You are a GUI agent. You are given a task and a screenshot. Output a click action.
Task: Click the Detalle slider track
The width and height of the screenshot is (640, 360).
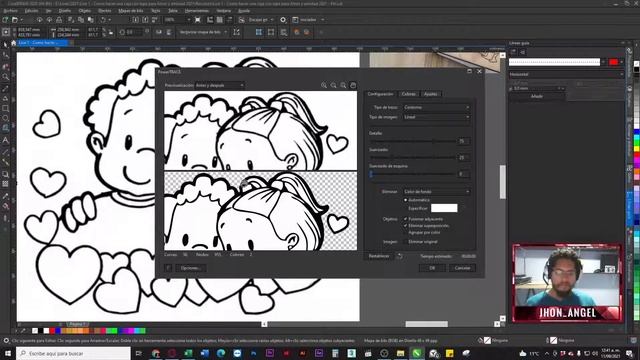click(412, 141)
